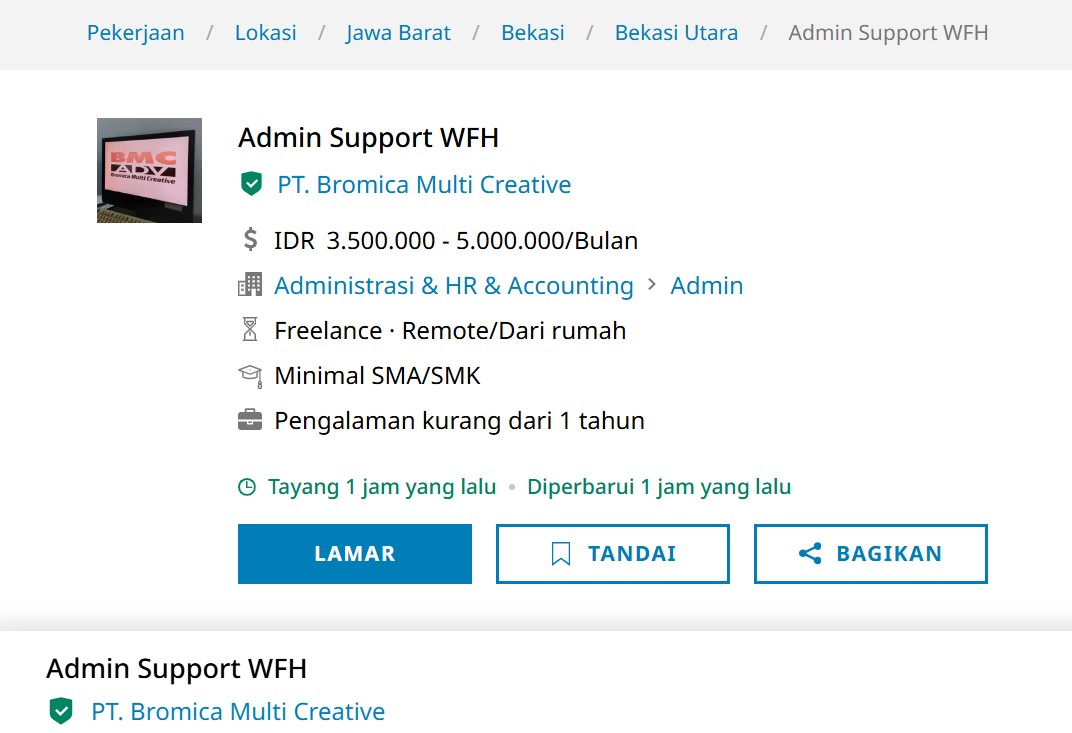
Task: Click the share icon in BAGIKAN button
Action: pos(810,553)
